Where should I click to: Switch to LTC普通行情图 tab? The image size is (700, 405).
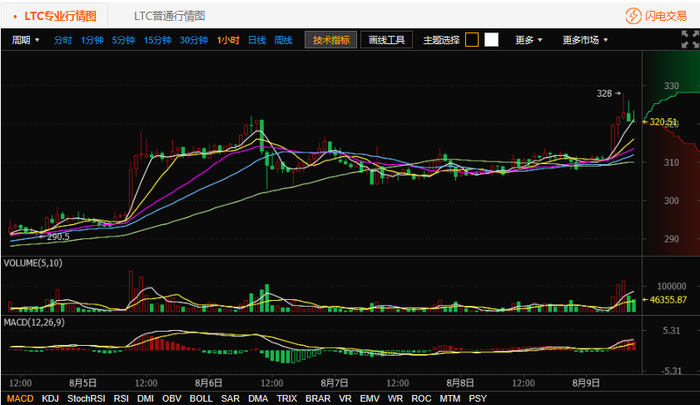[170, 16]
